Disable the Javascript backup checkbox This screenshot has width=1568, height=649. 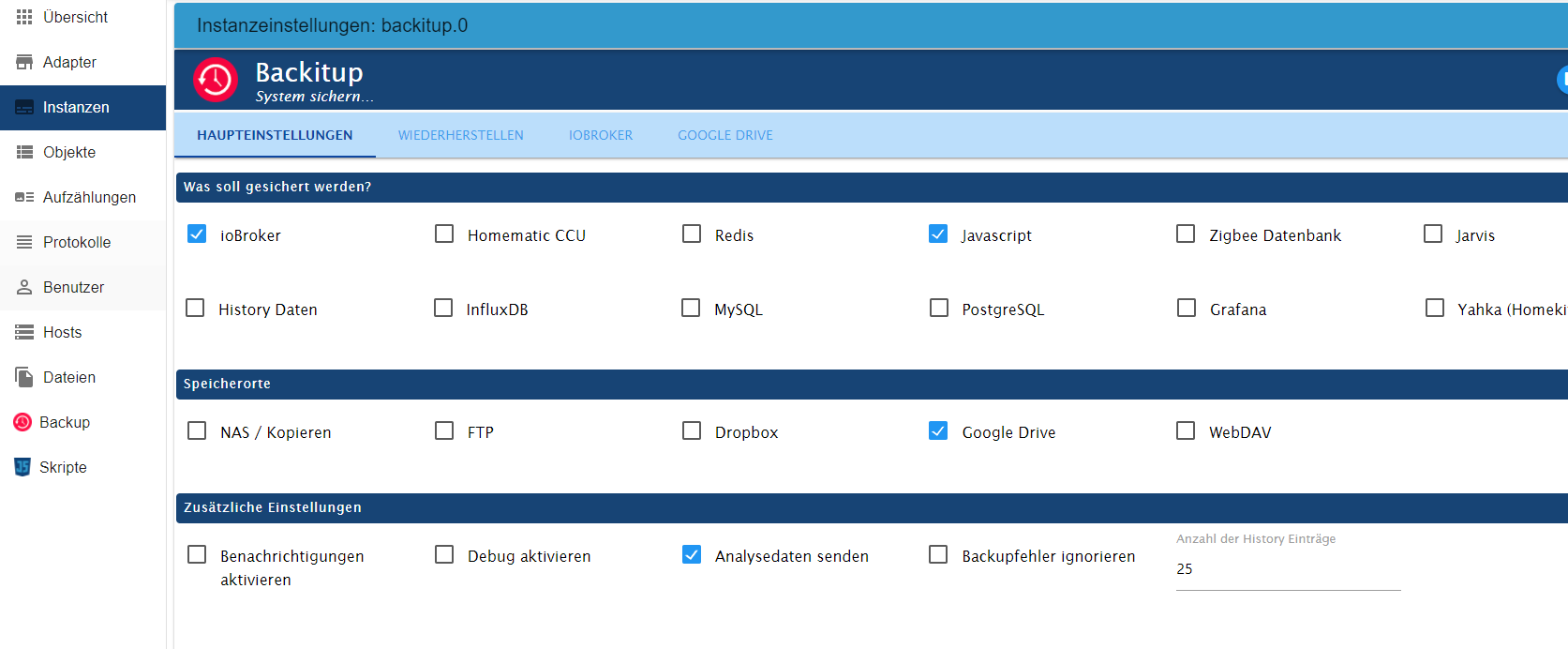(x=938, y=234)
